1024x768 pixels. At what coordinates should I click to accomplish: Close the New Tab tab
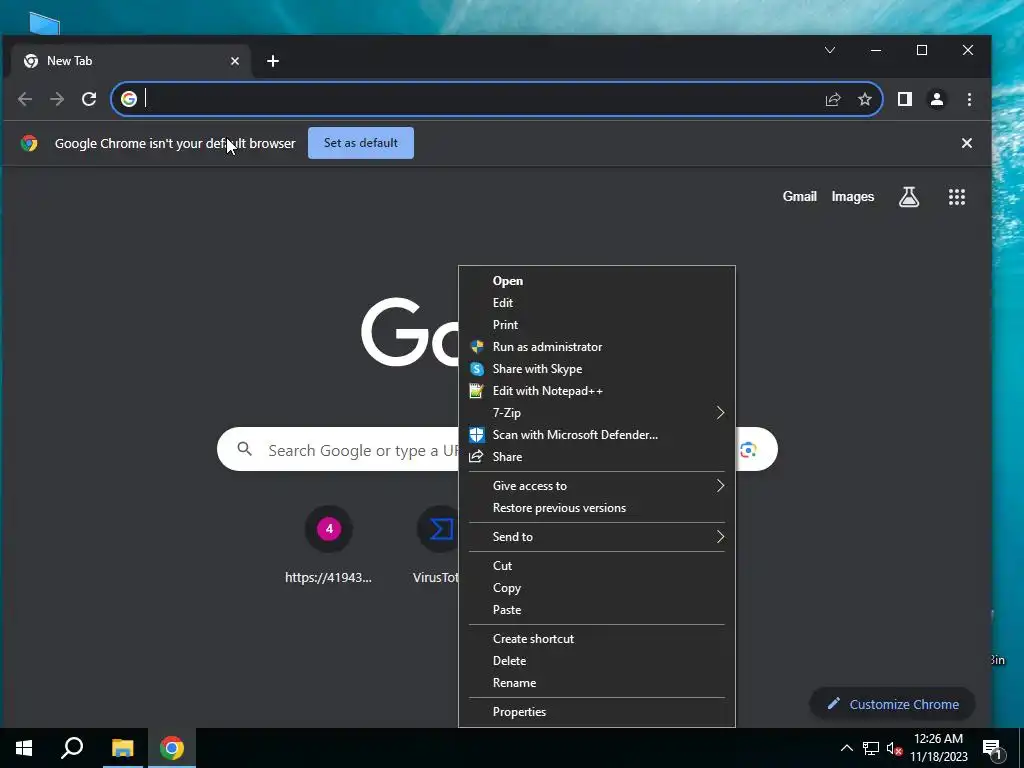coord(234,61)
